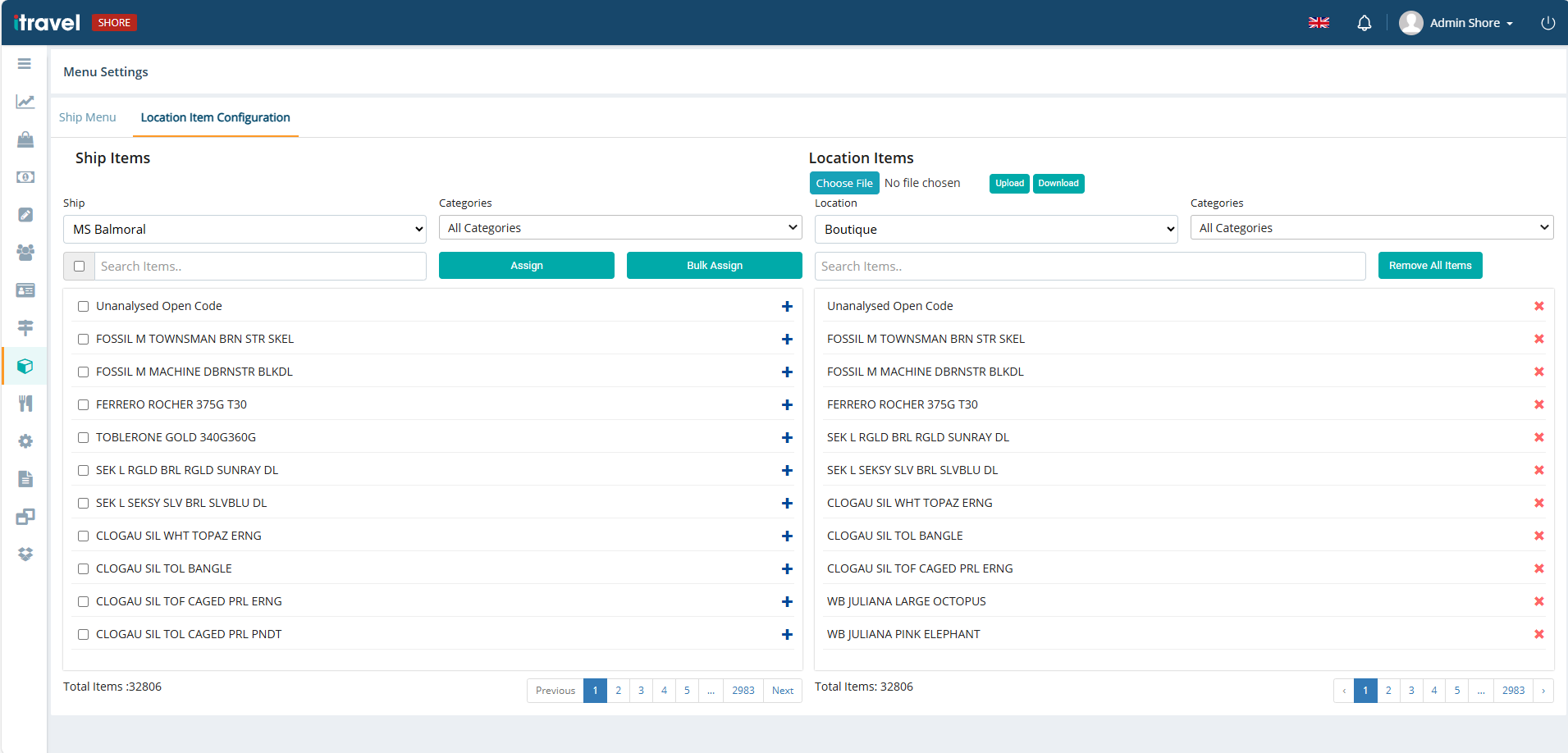Open the analytics chart icon in sidebar
1568x753 pixels.
pos(25,102)
